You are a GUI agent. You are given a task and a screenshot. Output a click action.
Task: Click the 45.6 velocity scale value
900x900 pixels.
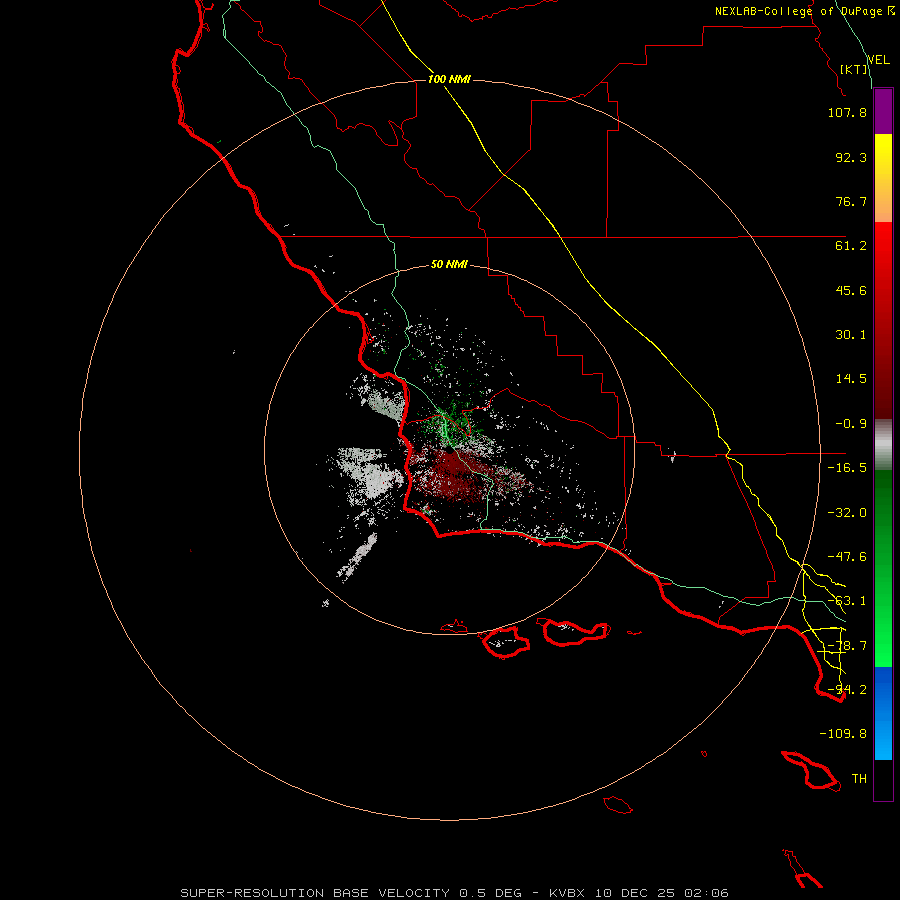(x=851, y=290)
